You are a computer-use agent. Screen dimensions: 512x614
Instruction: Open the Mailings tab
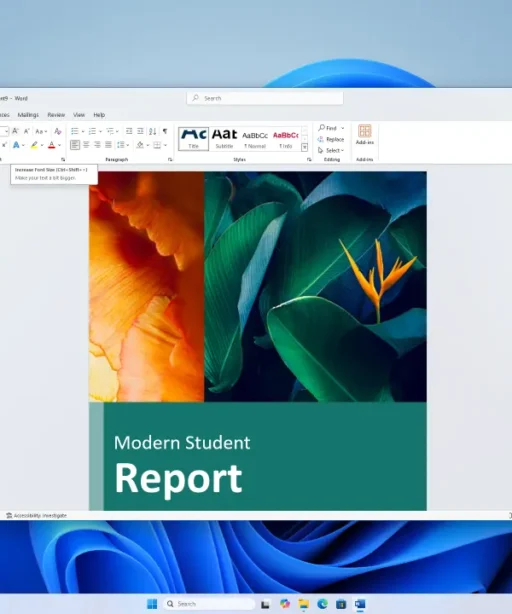(x=28, y=115)
